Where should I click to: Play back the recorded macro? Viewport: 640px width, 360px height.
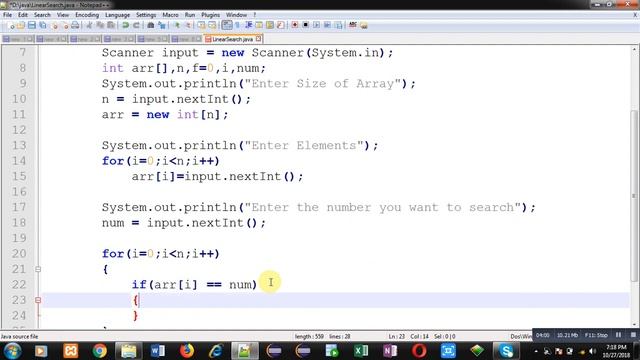[316, 25]
